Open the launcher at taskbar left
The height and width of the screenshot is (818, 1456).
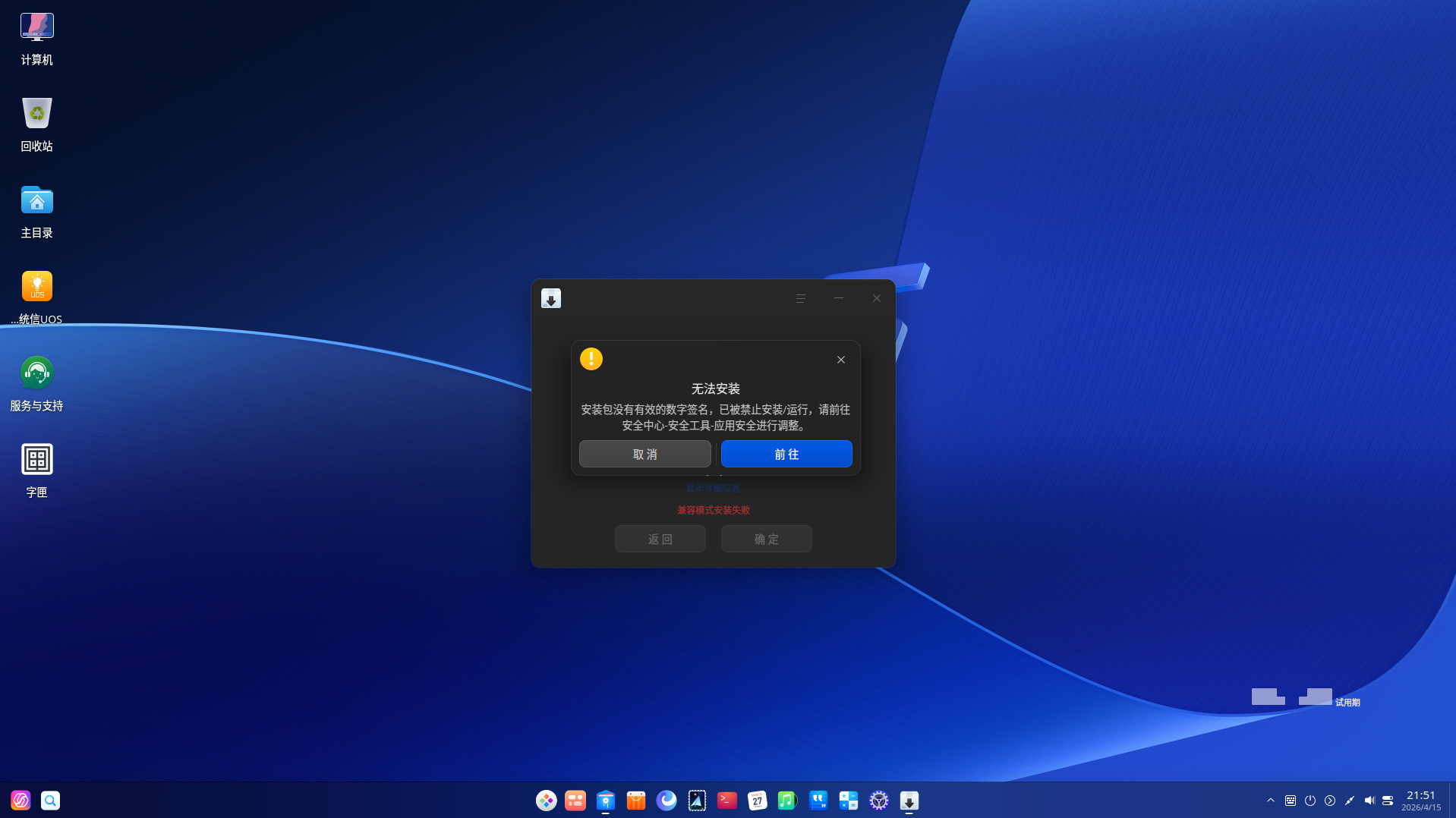(20, 801)
